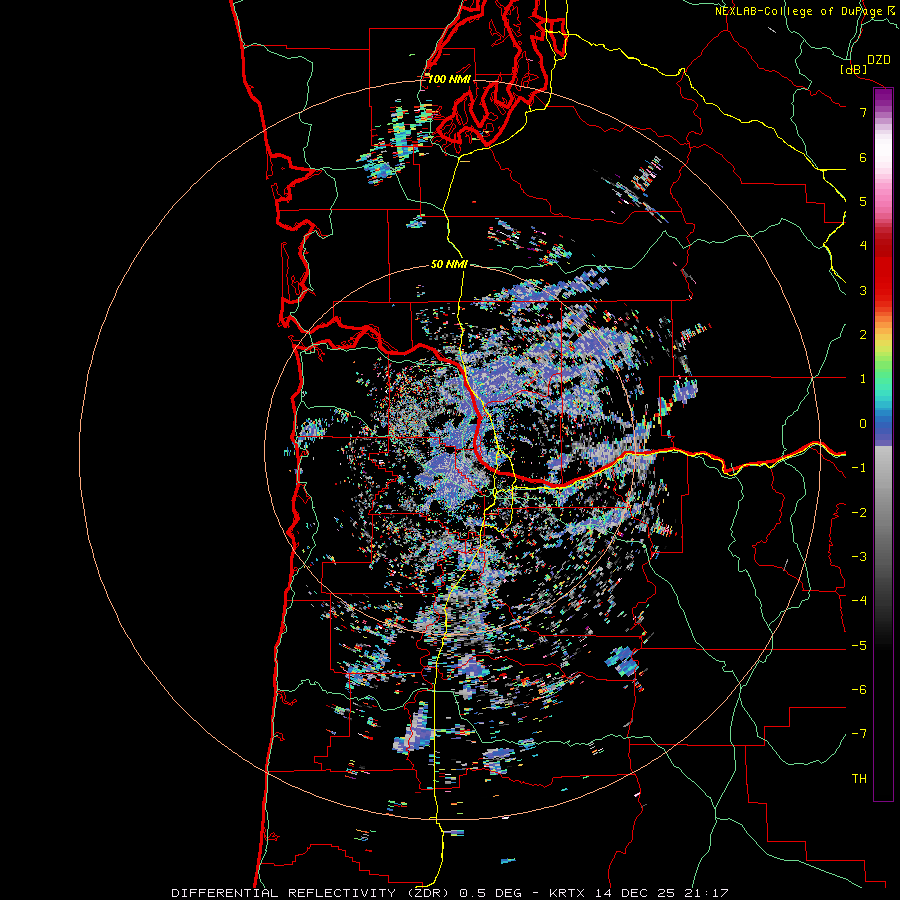This screenshot has width=900, height=900.
Task: Click the color scale value 4
Action: 863,246
